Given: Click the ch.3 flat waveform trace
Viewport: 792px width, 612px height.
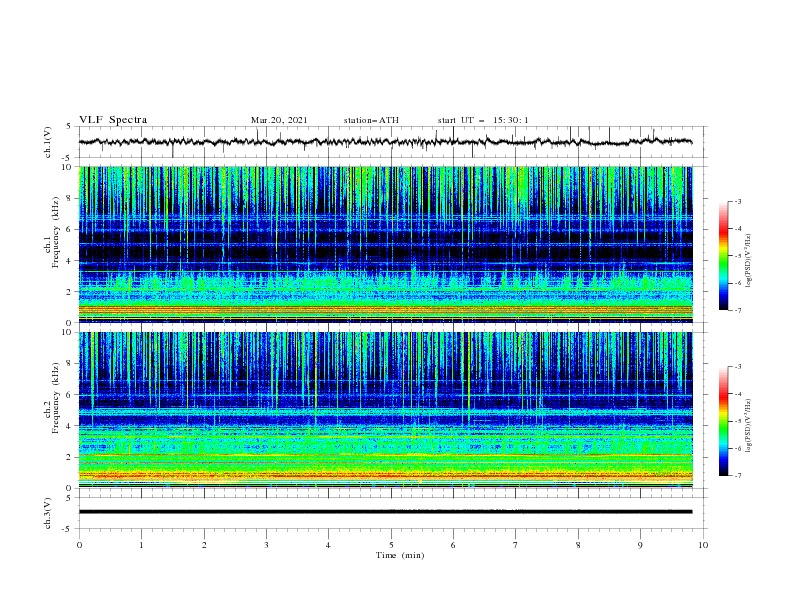Looking at the screenshot, I should pos(385,512).
